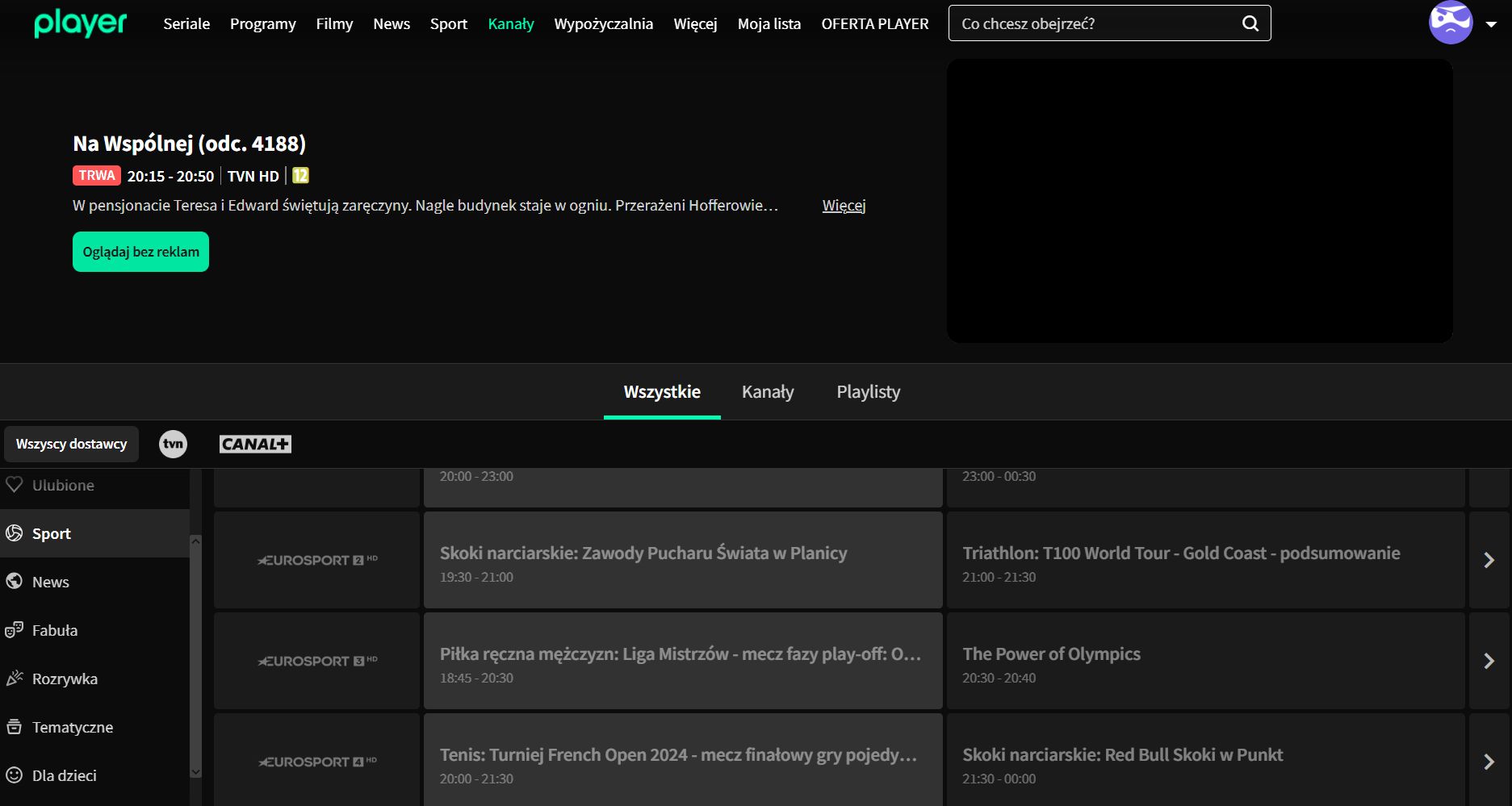Open the Eurosport 4 HD channel
Image resolution: width=1512 pixels, height=806 pixels.
tap(316, 759)
